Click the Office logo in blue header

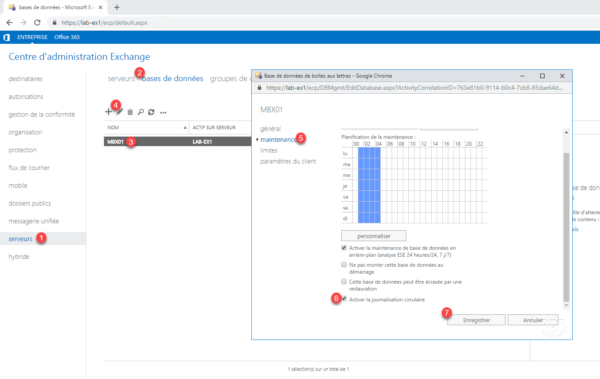click(x=7, y=37)
